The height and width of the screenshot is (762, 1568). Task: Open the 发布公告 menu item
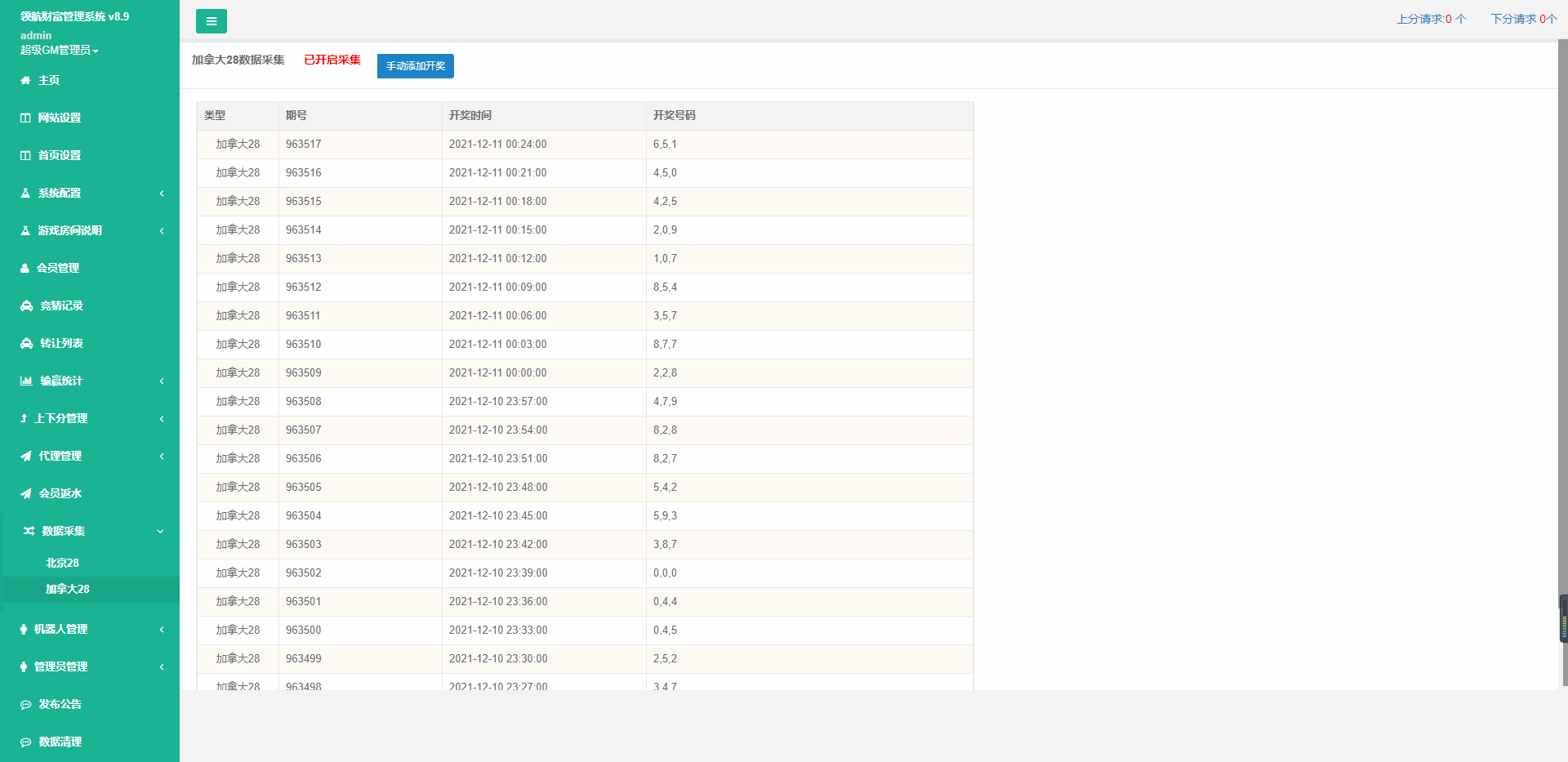click(90, 704)
